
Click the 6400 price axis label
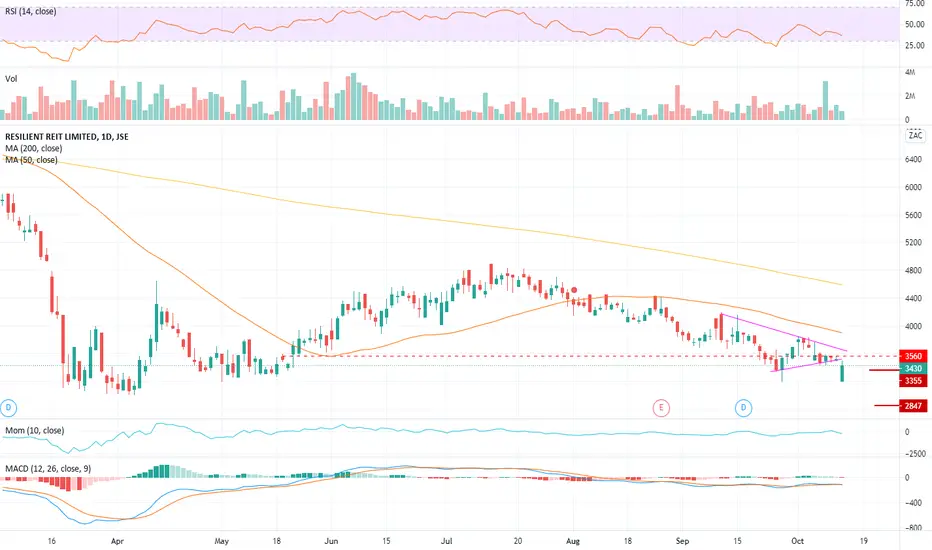pyautogui.click(x=913, y=159)
